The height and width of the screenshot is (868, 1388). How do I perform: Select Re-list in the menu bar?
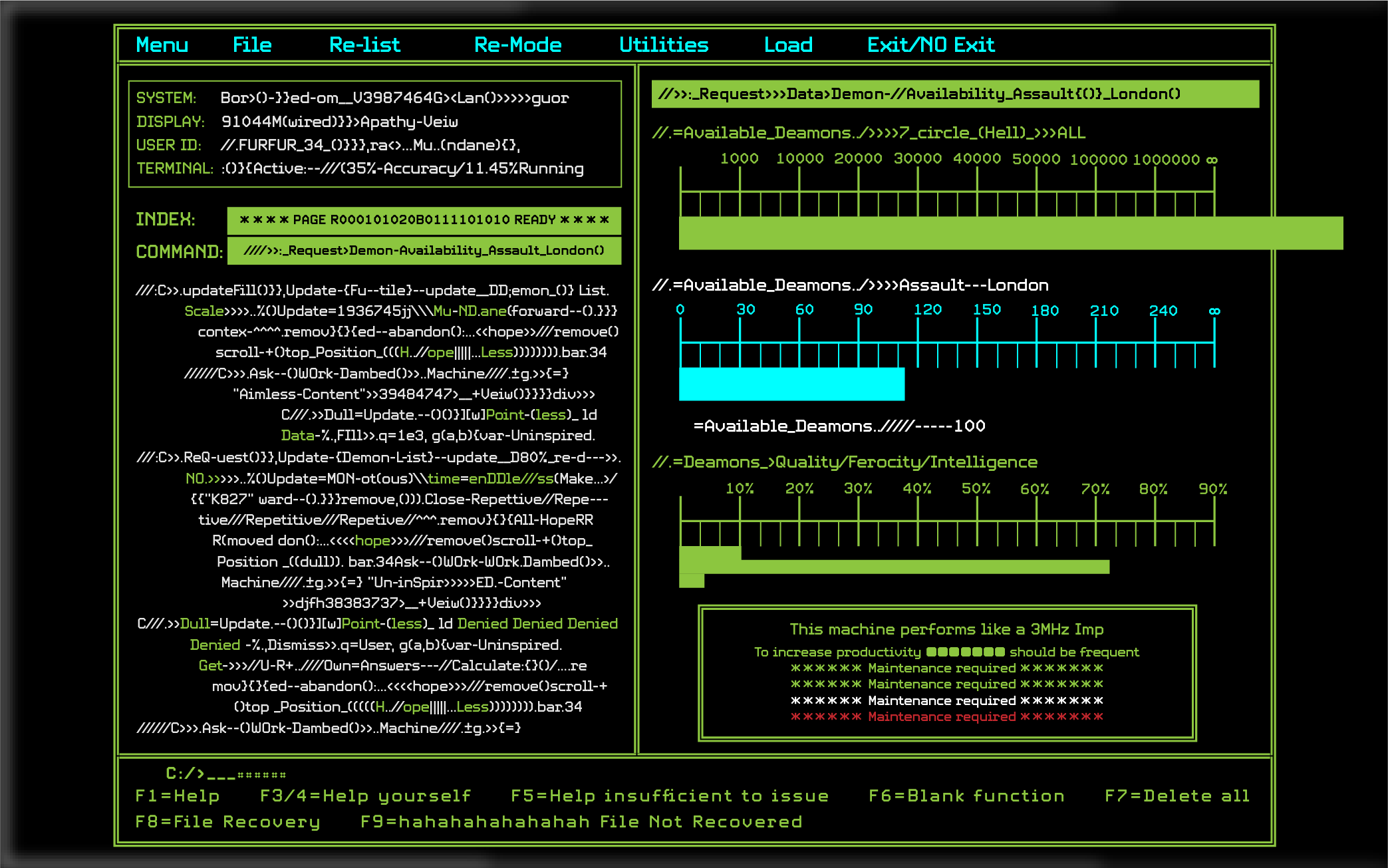coord(364,45)
